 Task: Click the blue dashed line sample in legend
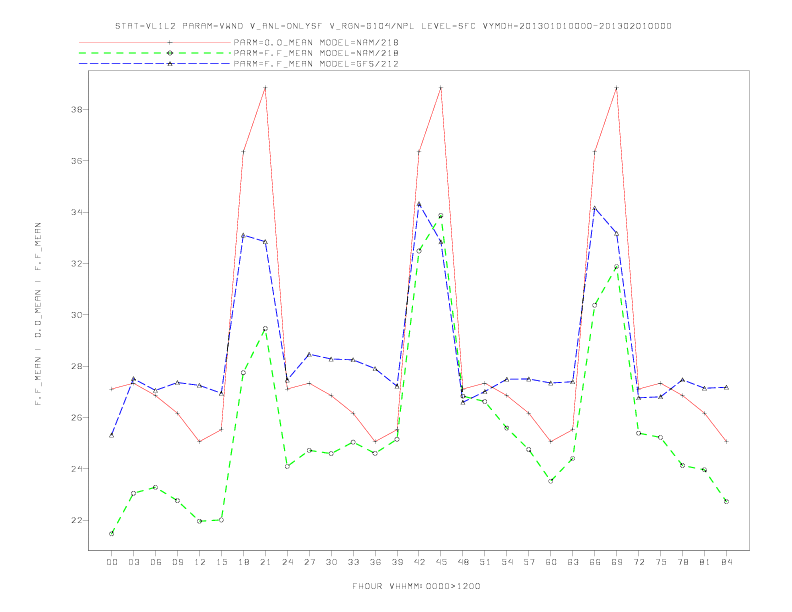155,64
